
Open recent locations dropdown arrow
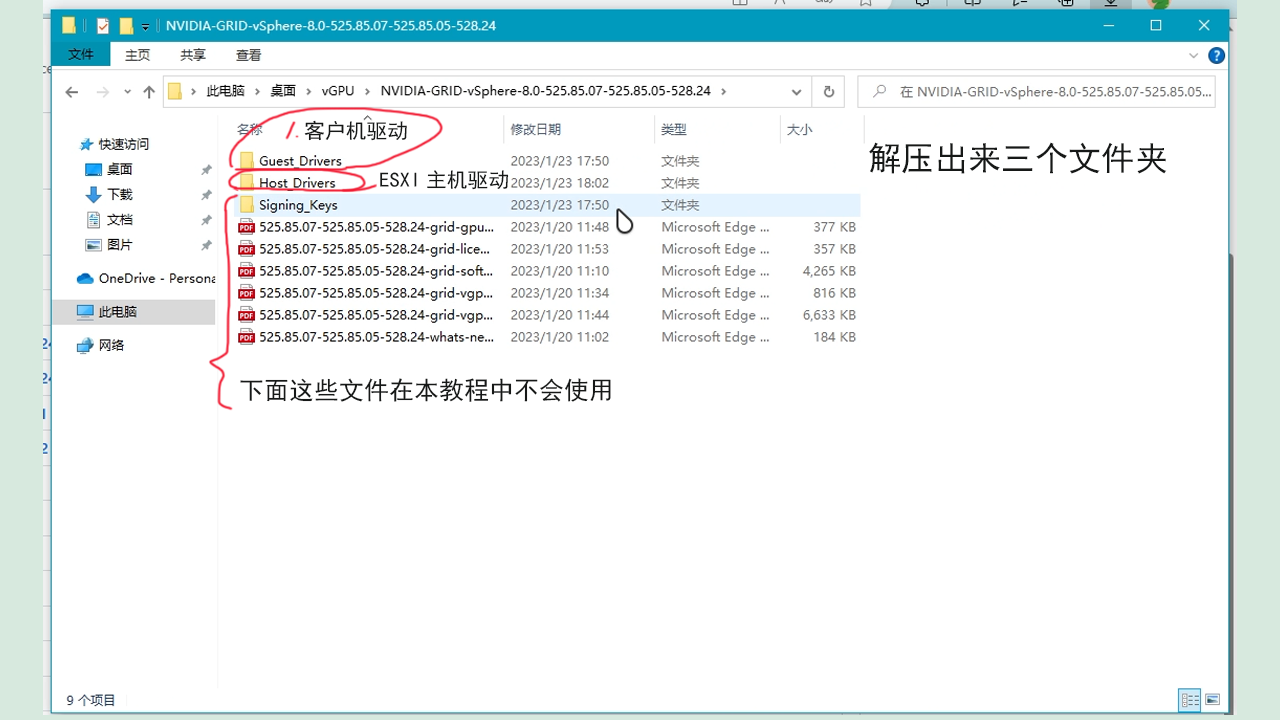[127, 91]
